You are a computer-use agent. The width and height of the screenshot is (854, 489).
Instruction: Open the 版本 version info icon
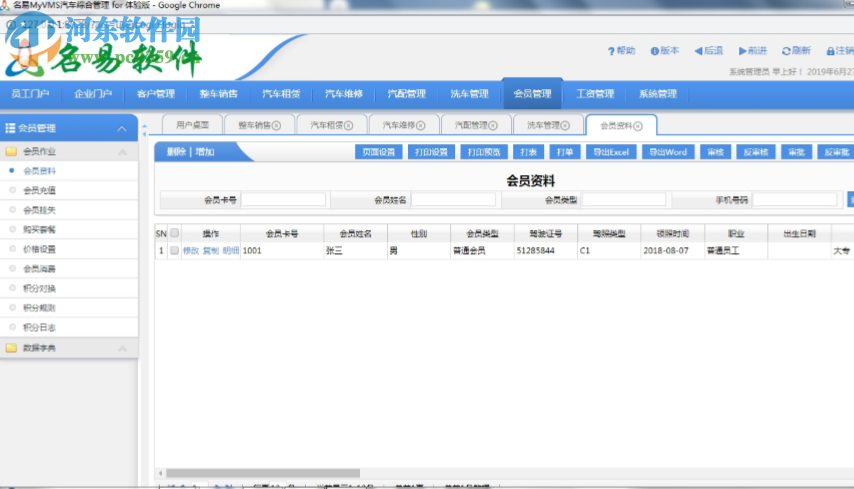click(655, 51)
